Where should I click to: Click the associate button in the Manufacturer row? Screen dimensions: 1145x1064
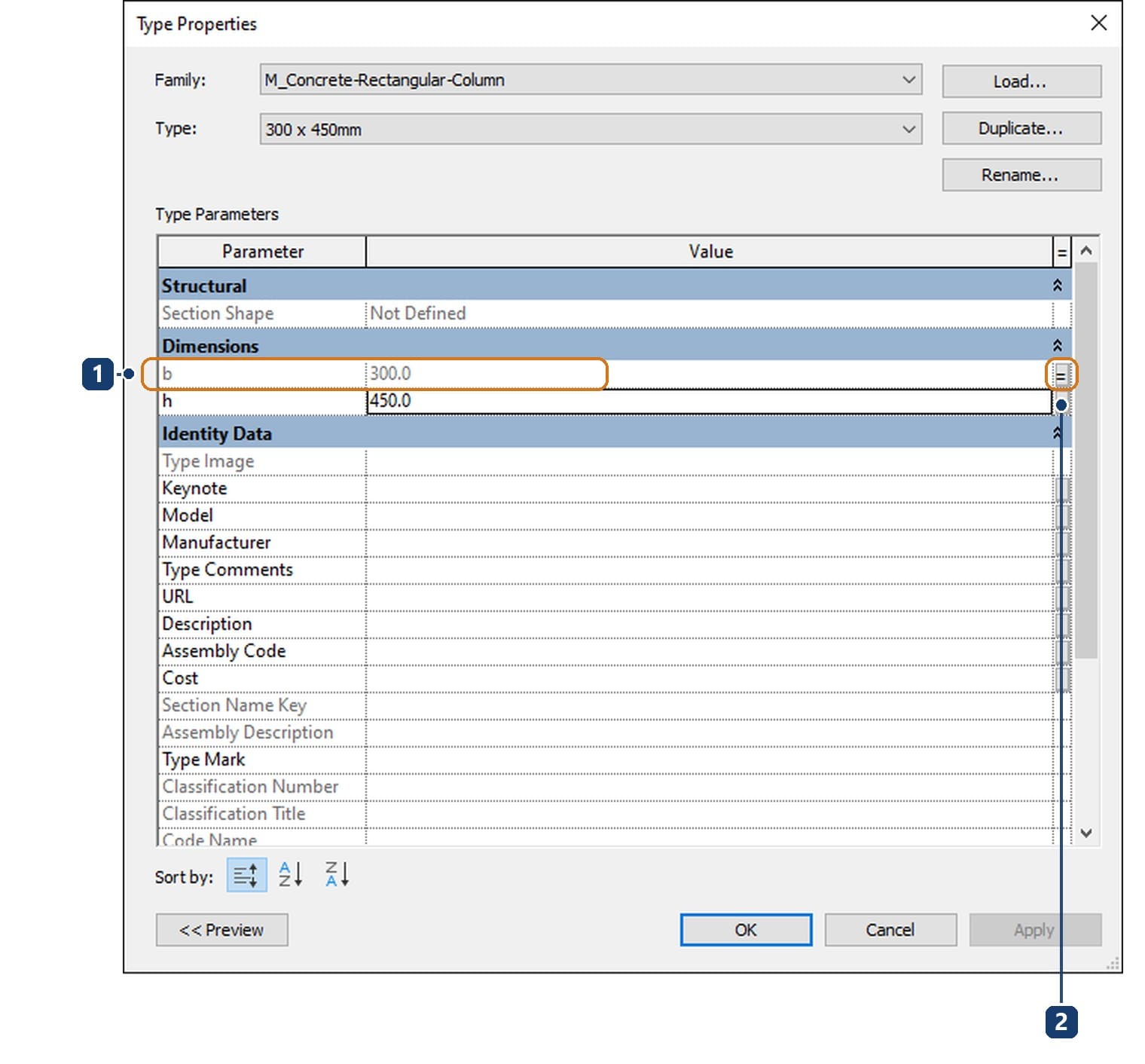click(1062, 543)
